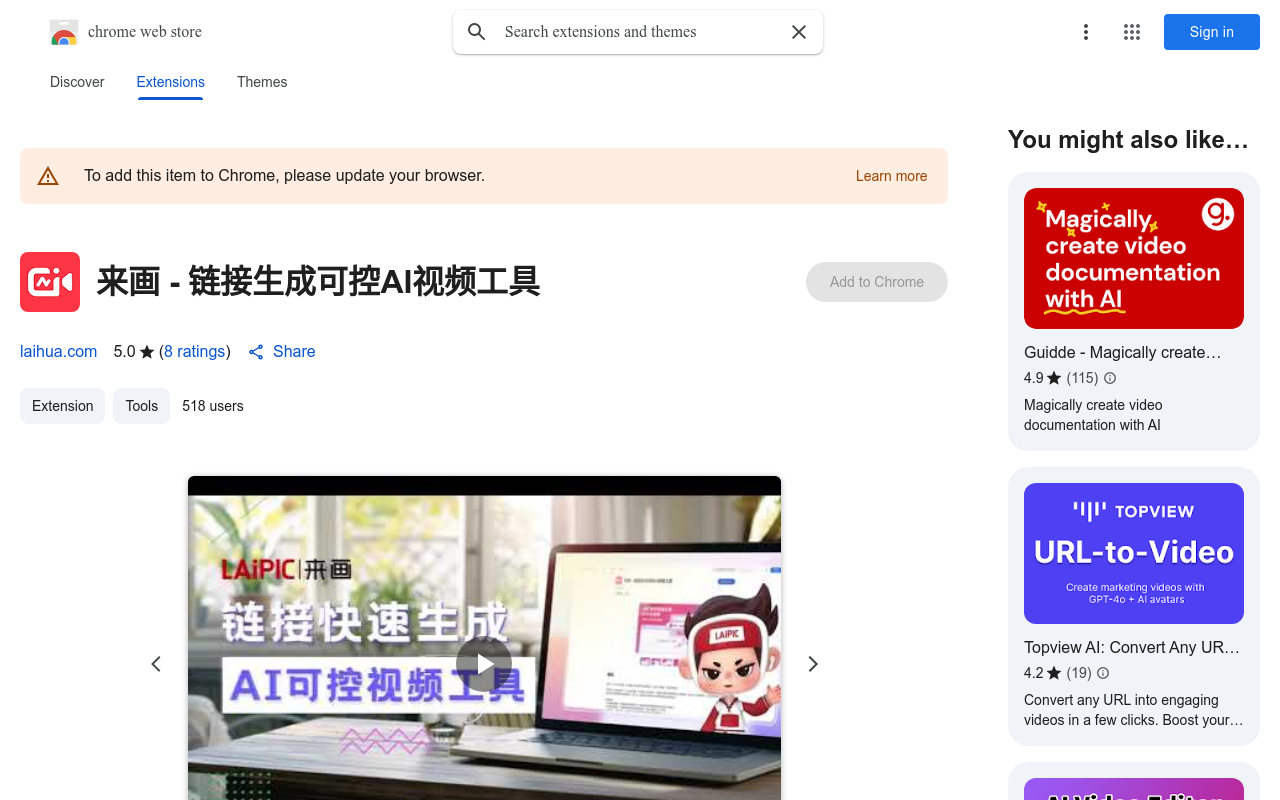Viewport: 1280px width, 800px height.
Task: Click the warning triangle in the notice banner
Action: (48, 175)
